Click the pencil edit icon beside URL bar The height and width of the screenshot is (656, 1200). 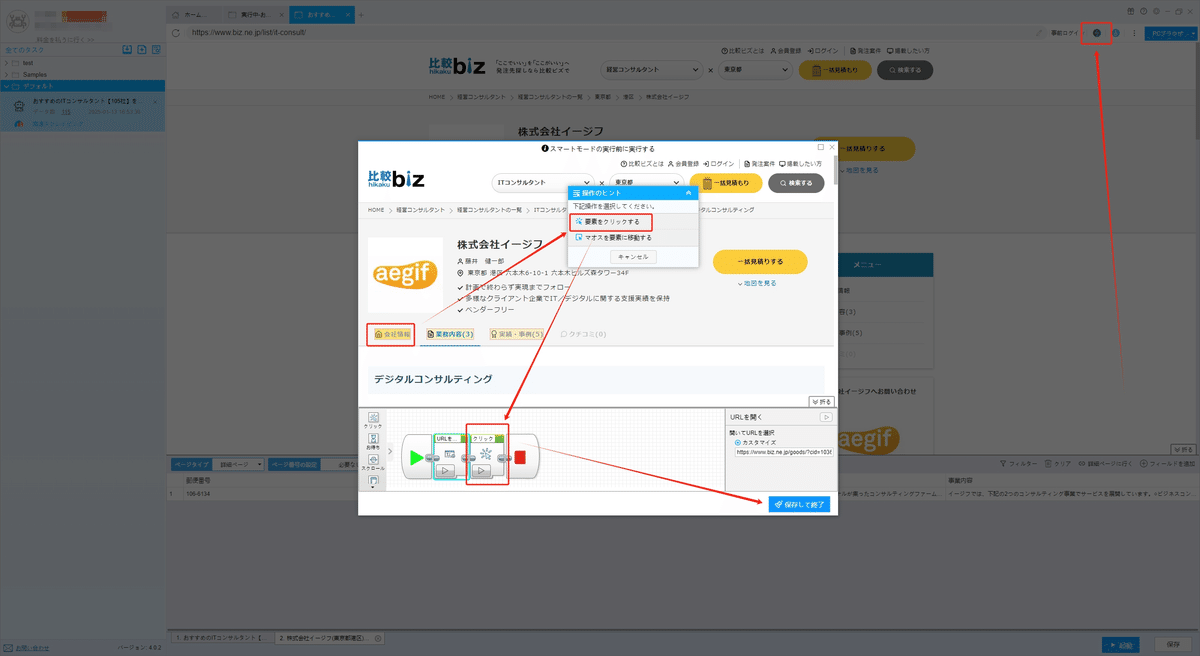[1040, 33]
